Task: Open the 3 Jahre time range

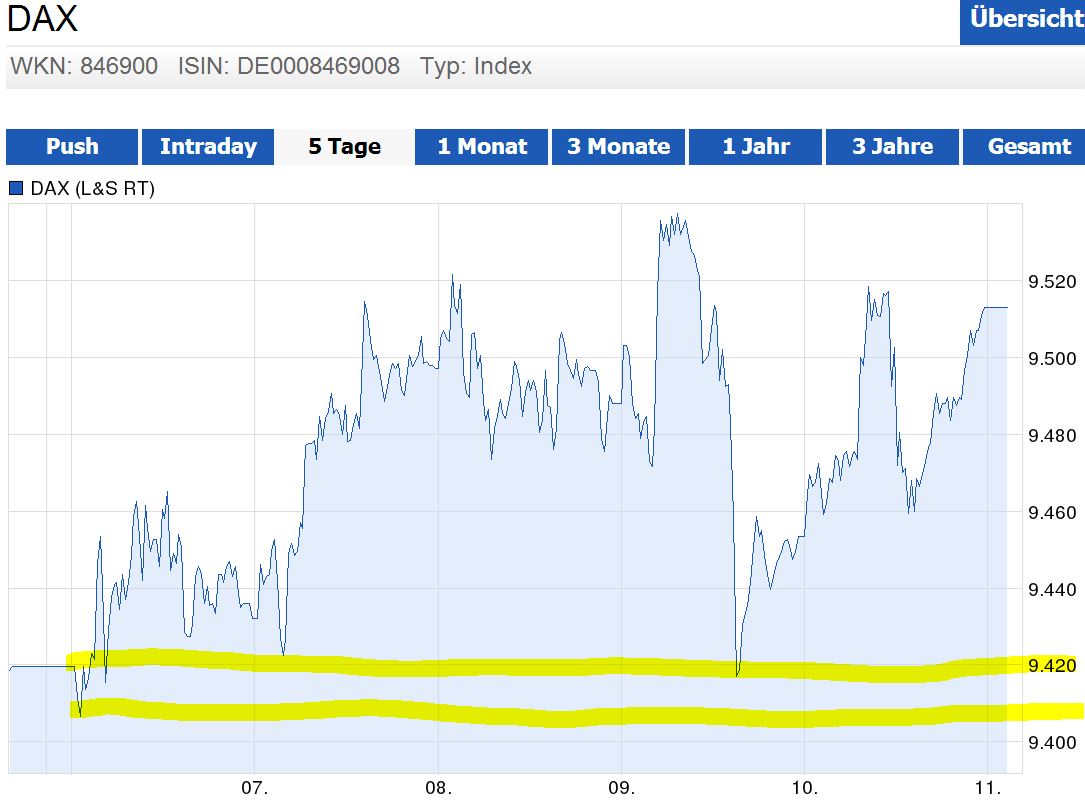Action: [x=892, y=147]
